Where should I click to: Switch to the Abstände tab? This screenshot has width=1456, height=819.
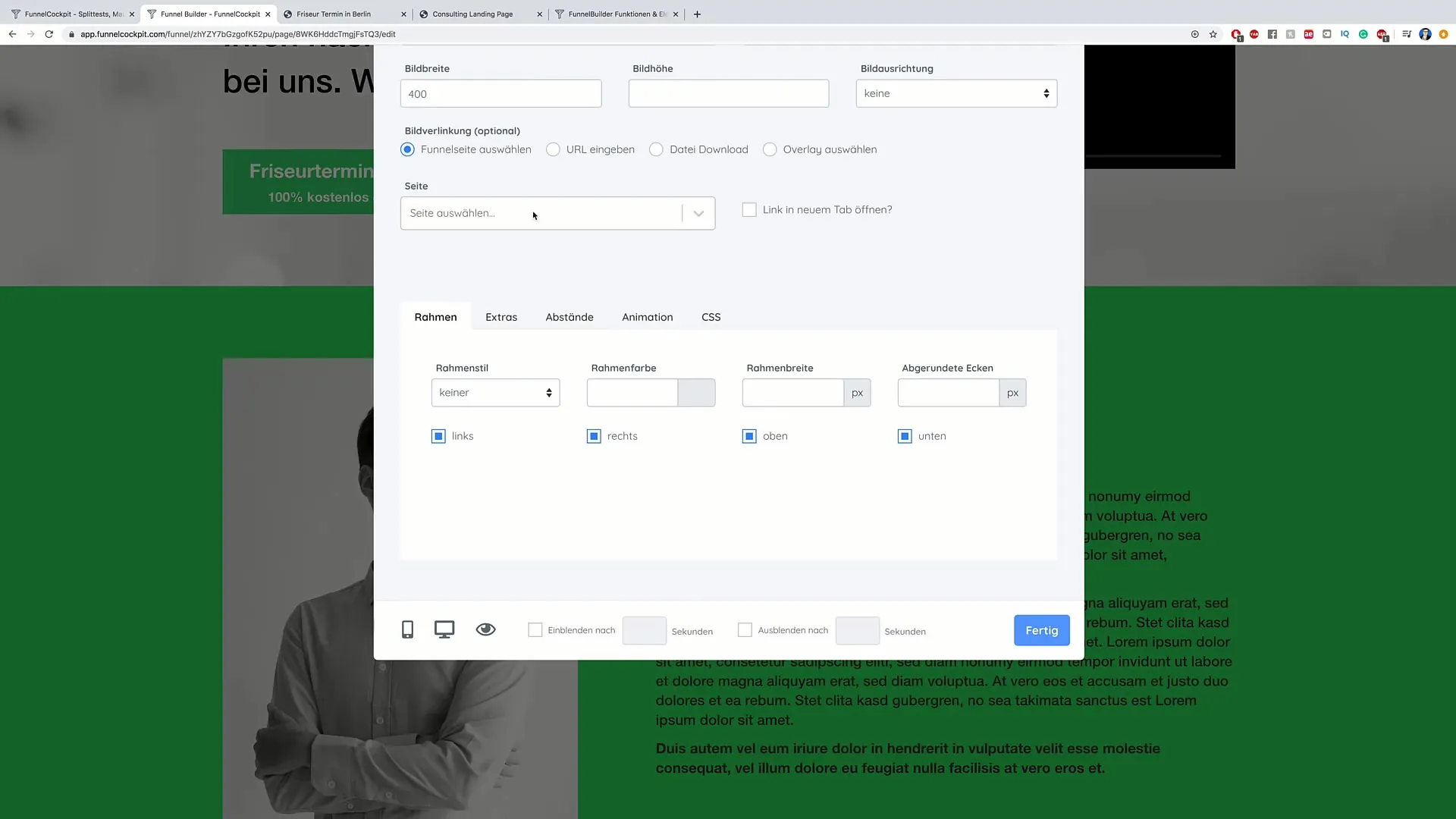[570, 317]
